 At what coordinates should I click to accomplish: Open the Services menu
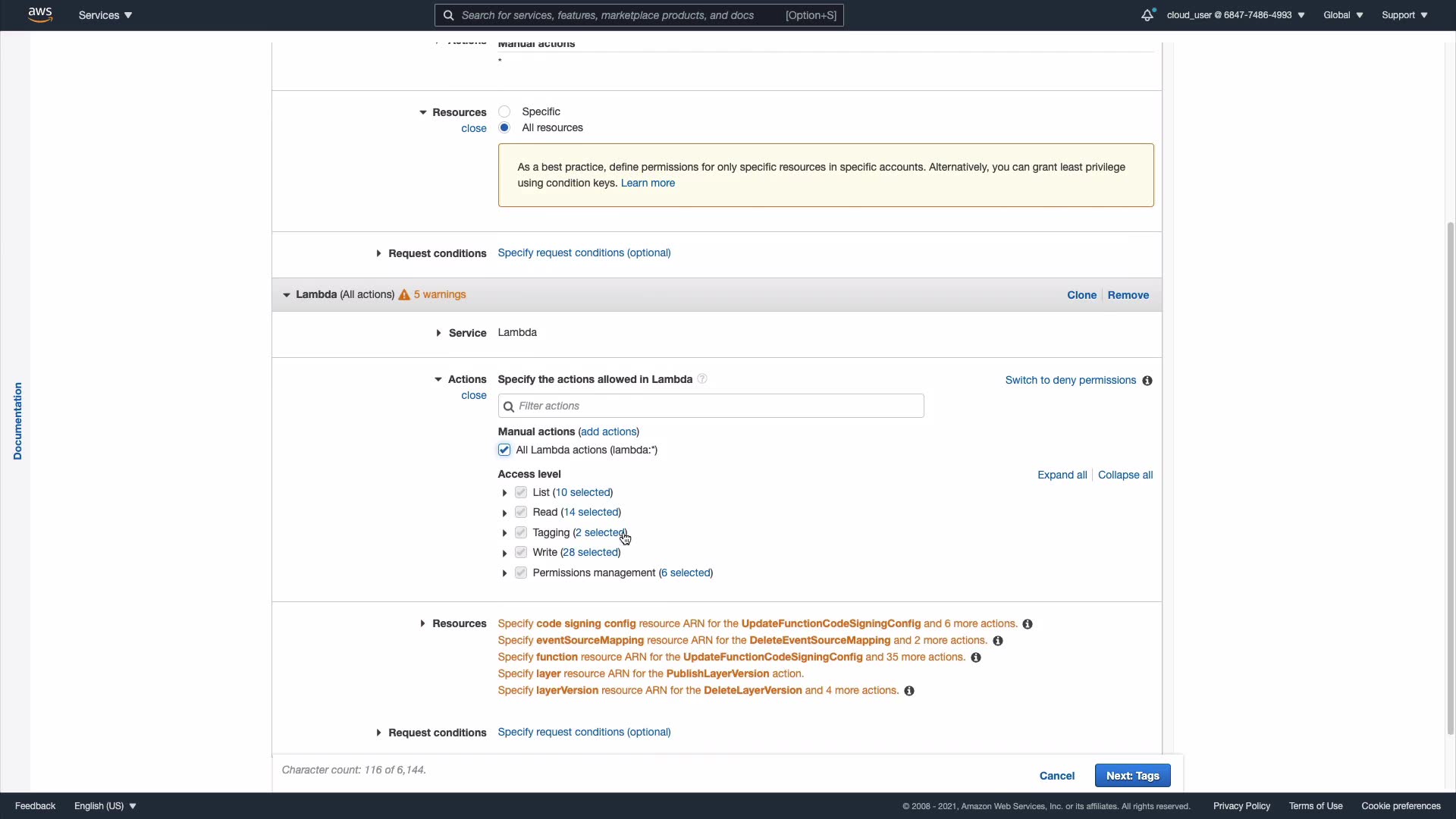[105, 15]
